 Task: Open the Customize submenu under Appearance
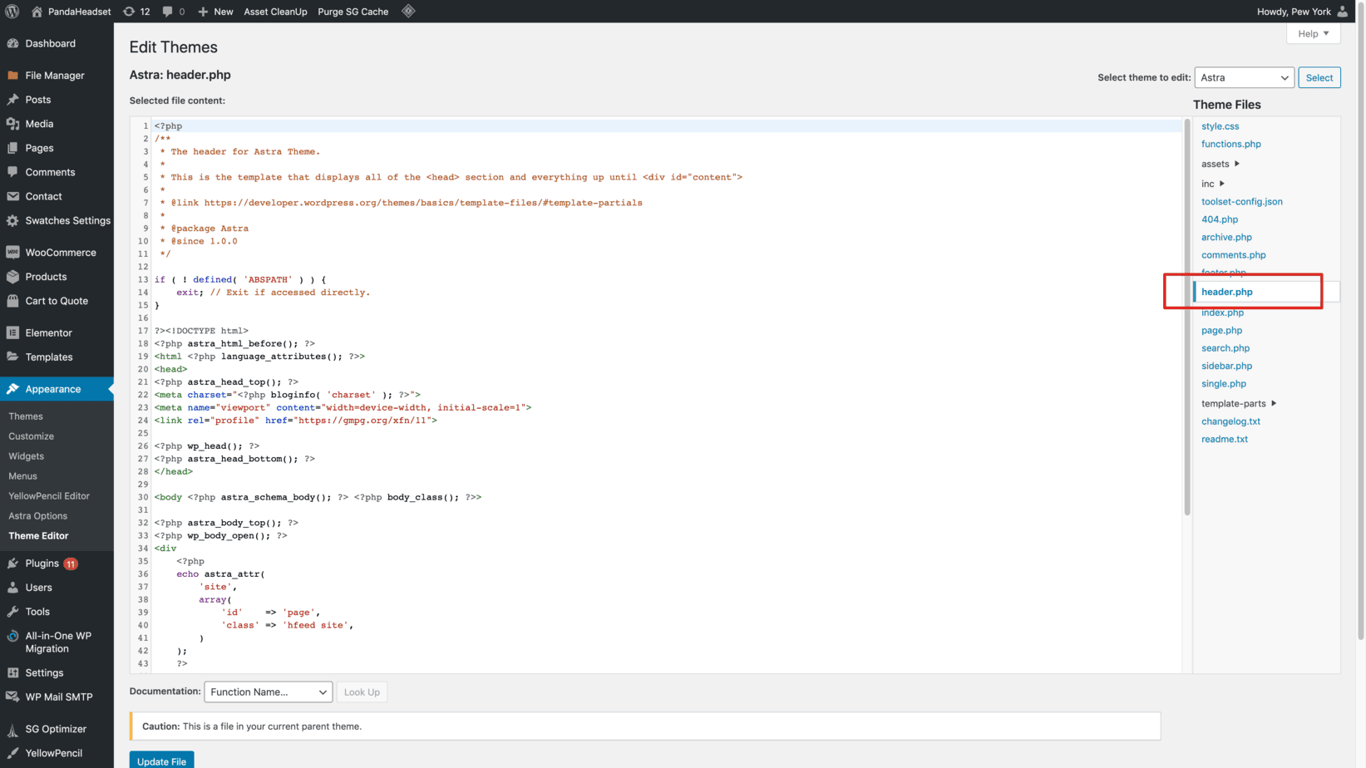click(x=31, y=436)
